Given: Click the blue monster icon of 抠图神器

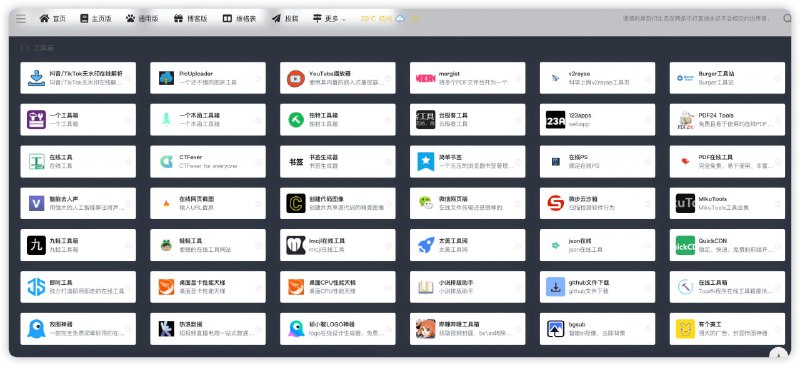Looking at the screenshot, I should (x=36, y=329).
